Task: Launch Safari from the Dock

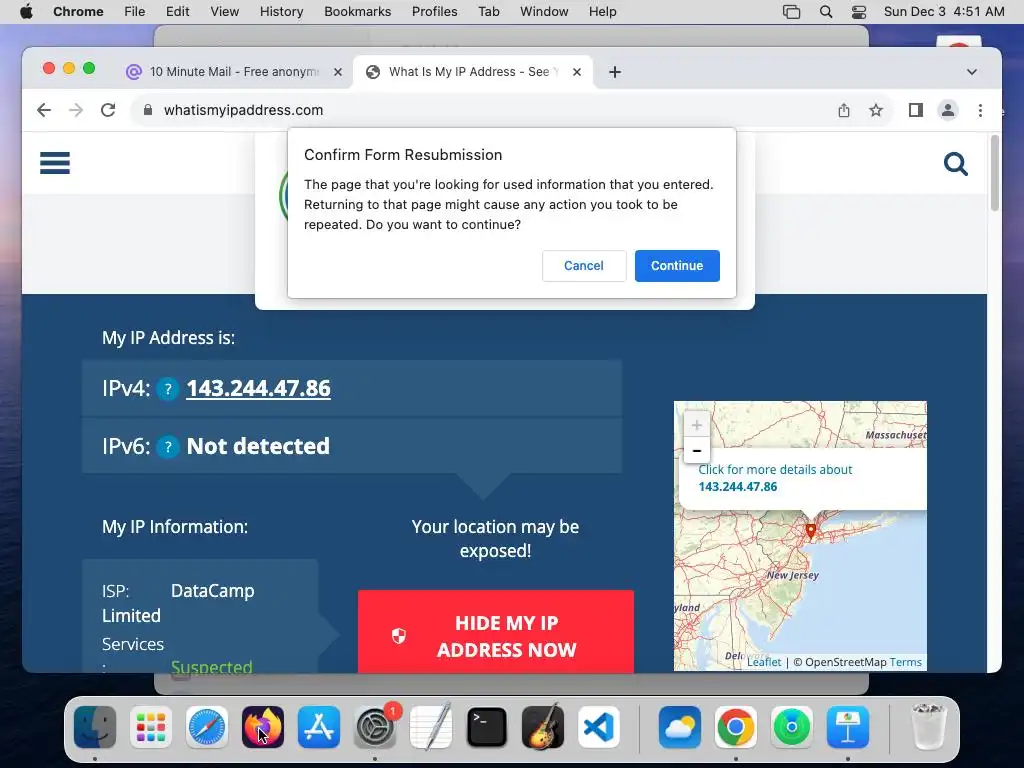Action: pyautogui.click(x=207, y=727)
